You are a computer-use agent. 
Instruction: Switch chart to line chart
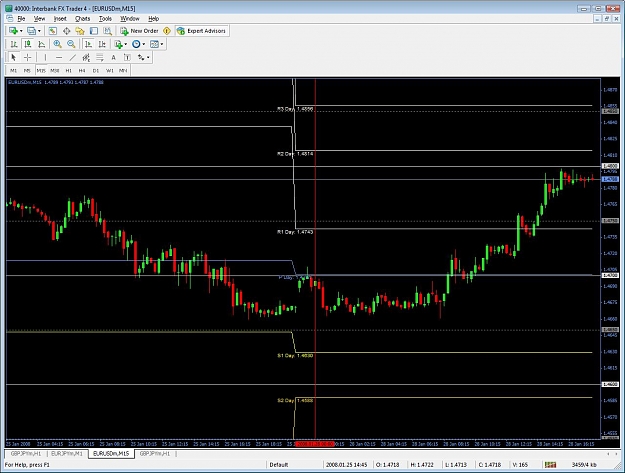click(41, 44)
